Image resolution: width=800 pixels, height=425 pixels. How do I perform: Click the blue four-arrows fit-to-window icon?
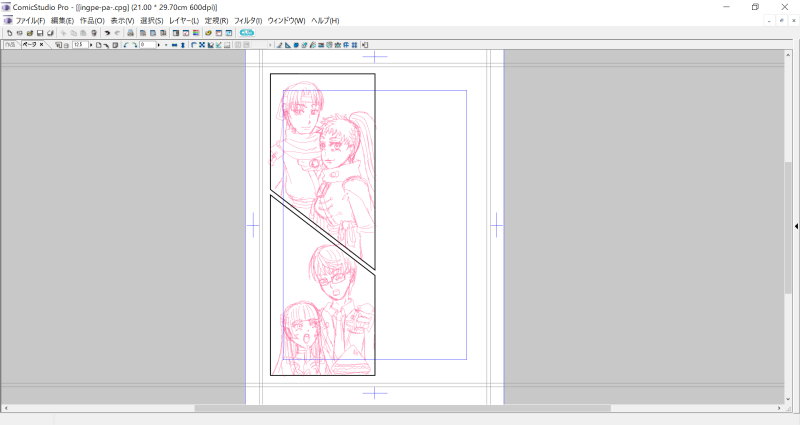pos(202,45)
